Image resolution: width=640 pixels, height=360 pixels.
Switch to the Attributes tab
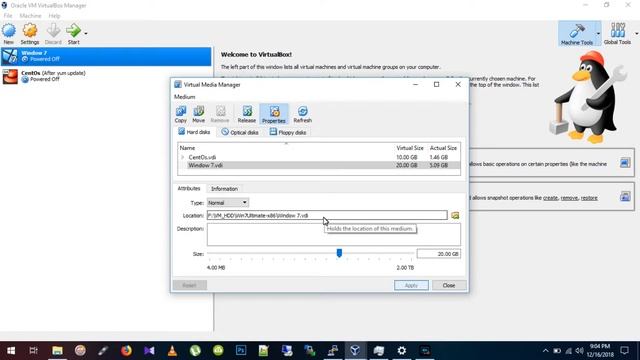tap(189, 189)
